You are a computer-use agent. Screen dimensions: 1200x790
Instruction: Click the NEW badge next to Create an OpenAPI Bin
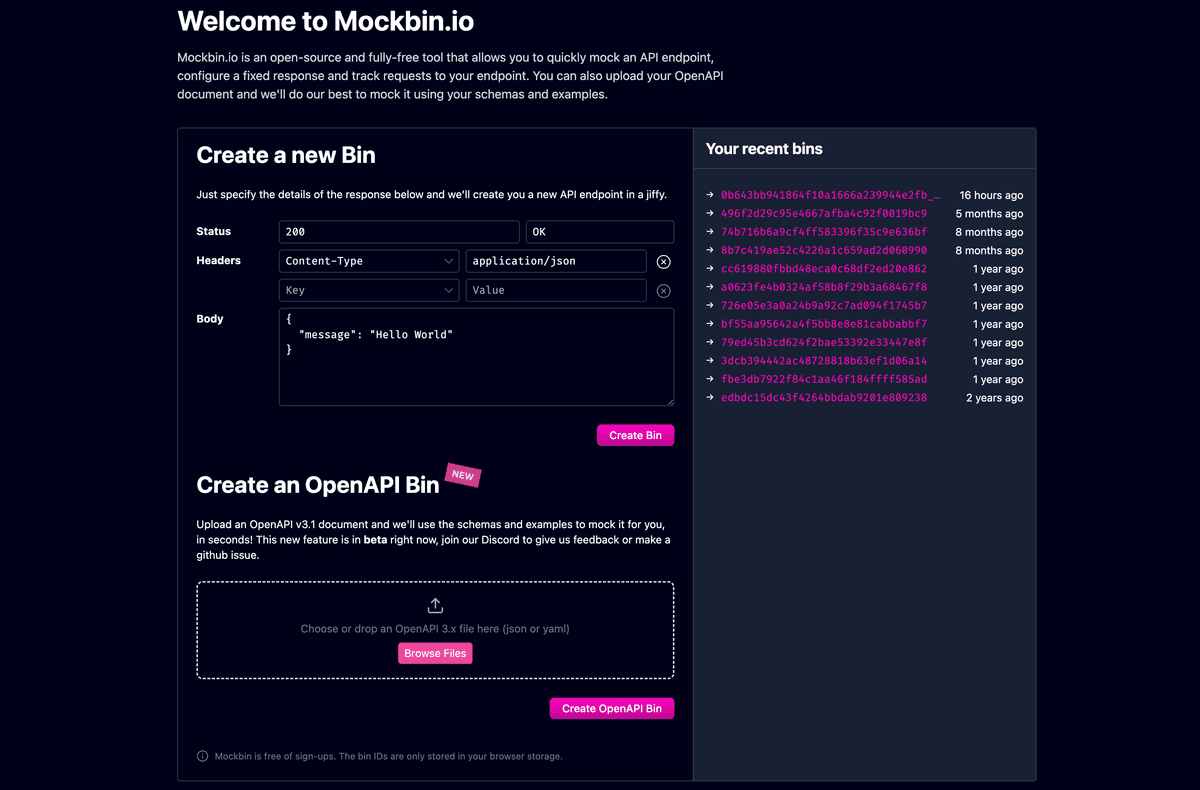pyautogui.click(x=462, y=474)
